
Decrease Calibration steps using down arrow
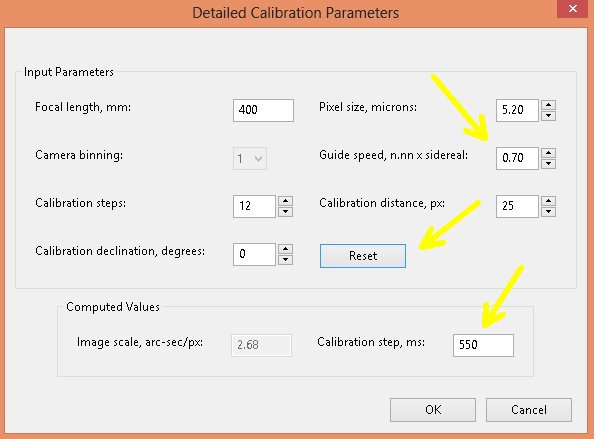point(286,212)
